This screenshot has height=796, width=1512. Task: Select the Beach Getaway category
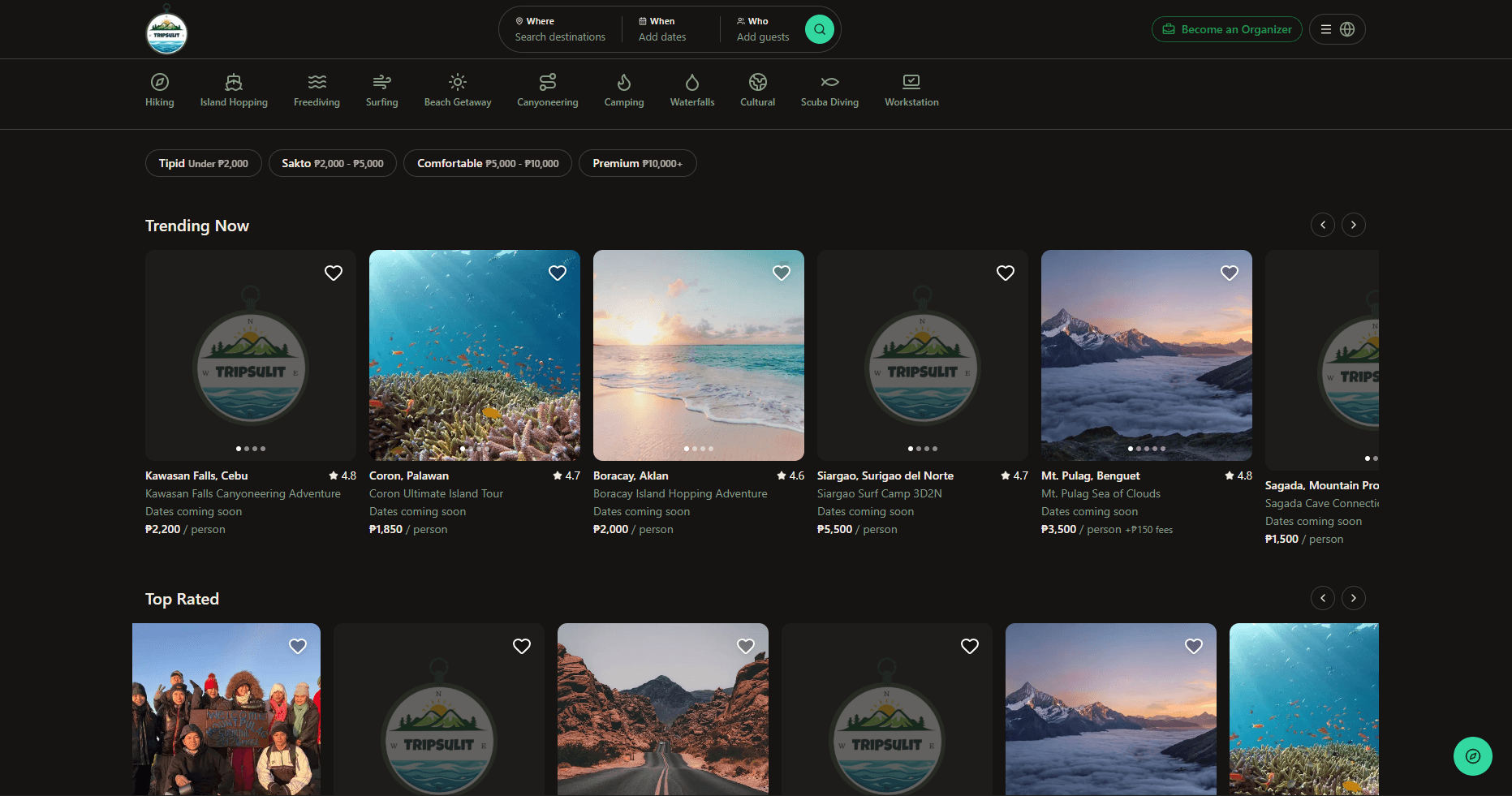[458, 90]
